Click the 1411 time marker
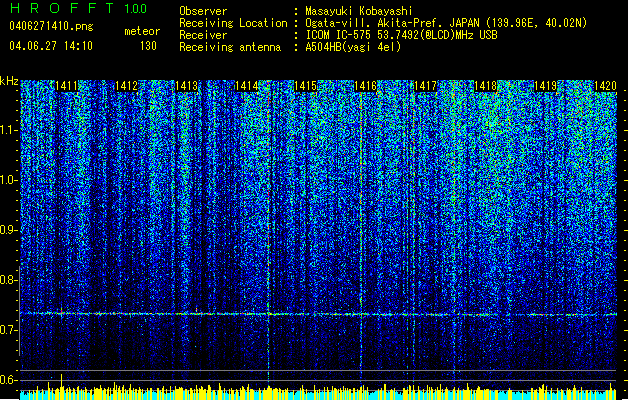The image size is (629, 400). 66,86
